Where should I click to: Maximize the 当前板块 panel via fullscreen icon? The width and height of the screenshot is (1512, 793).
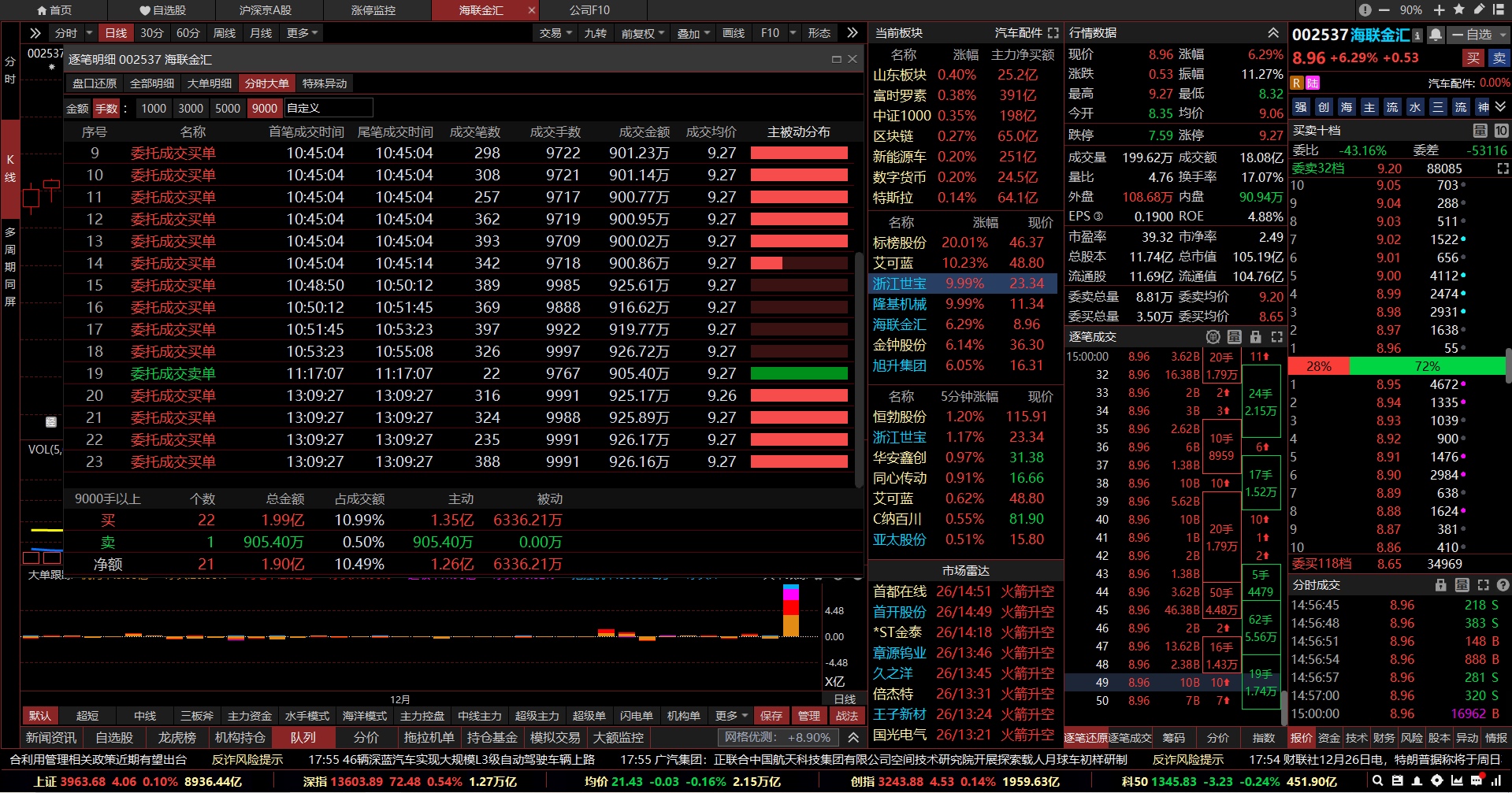click(1053, 33)
